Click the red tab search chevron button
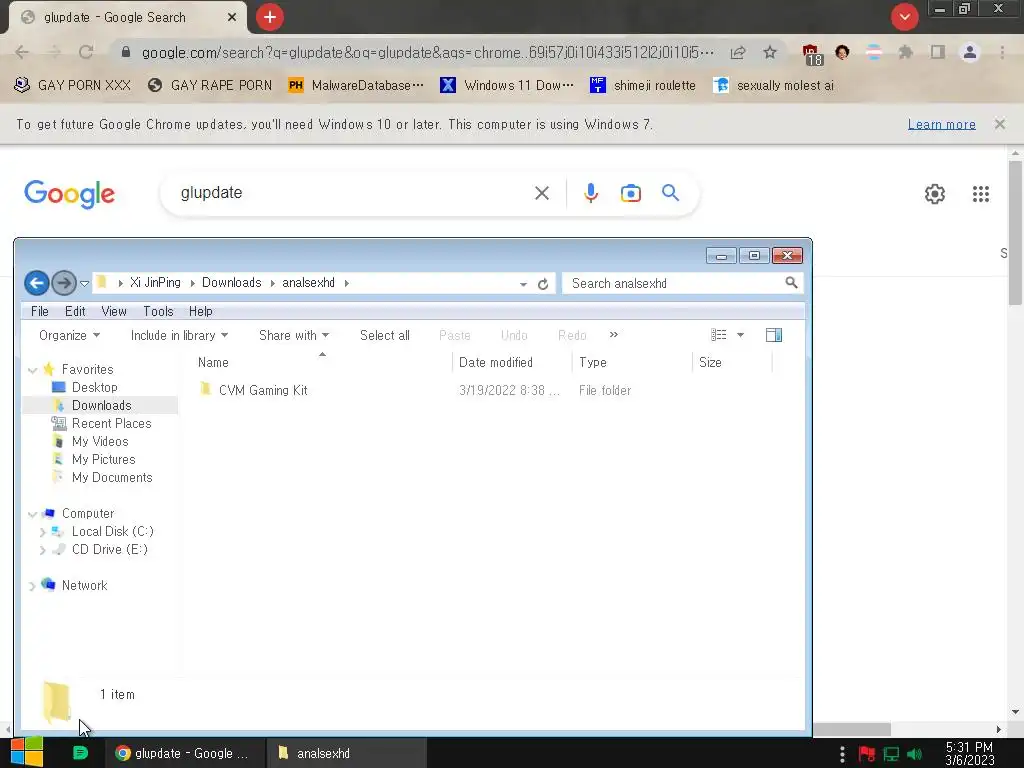Viewport: 1024px width, 768px height. click(x=904, y=17)
